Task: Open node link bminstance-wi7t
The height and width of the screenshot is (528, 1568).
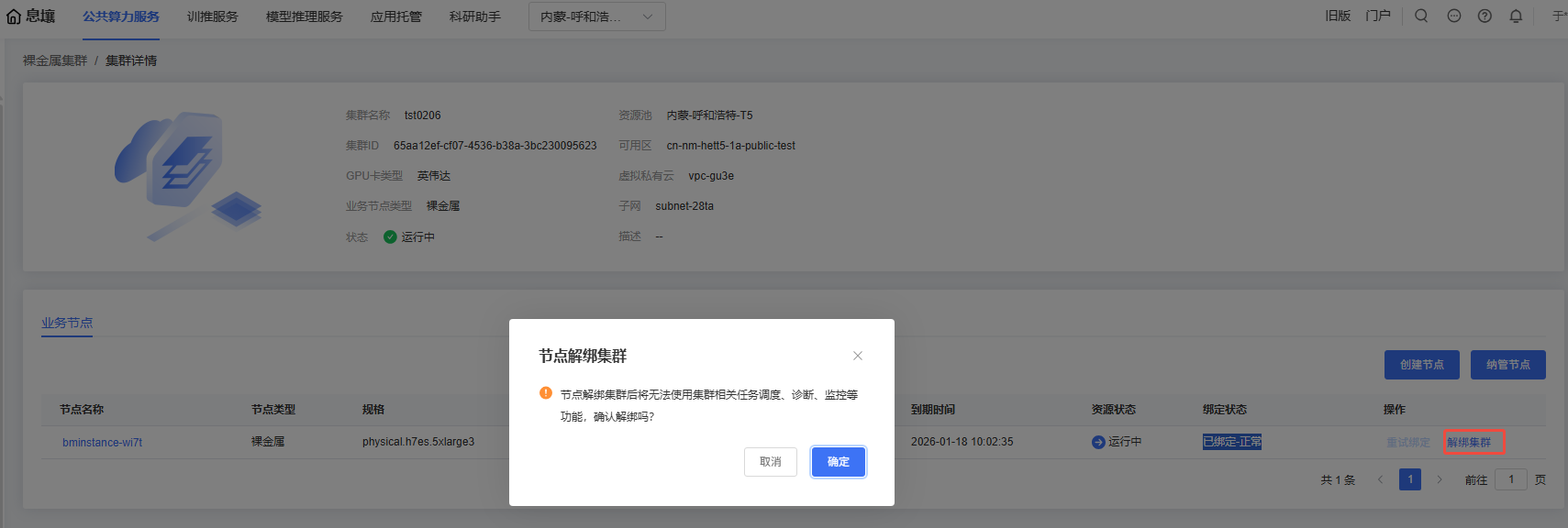Action: [x=102, y=442]
